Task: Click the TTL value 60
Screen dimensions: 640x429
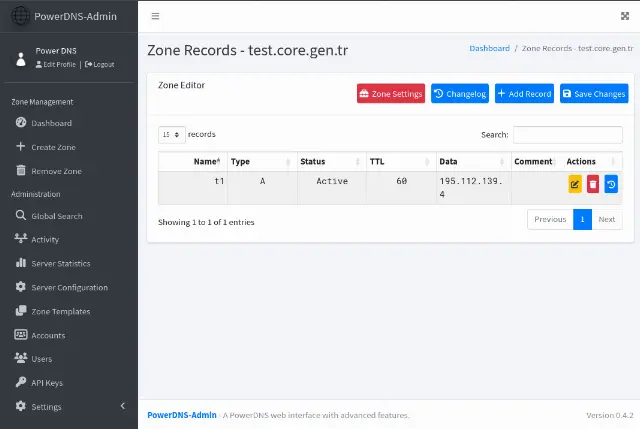Action: (x=401, y=181)
